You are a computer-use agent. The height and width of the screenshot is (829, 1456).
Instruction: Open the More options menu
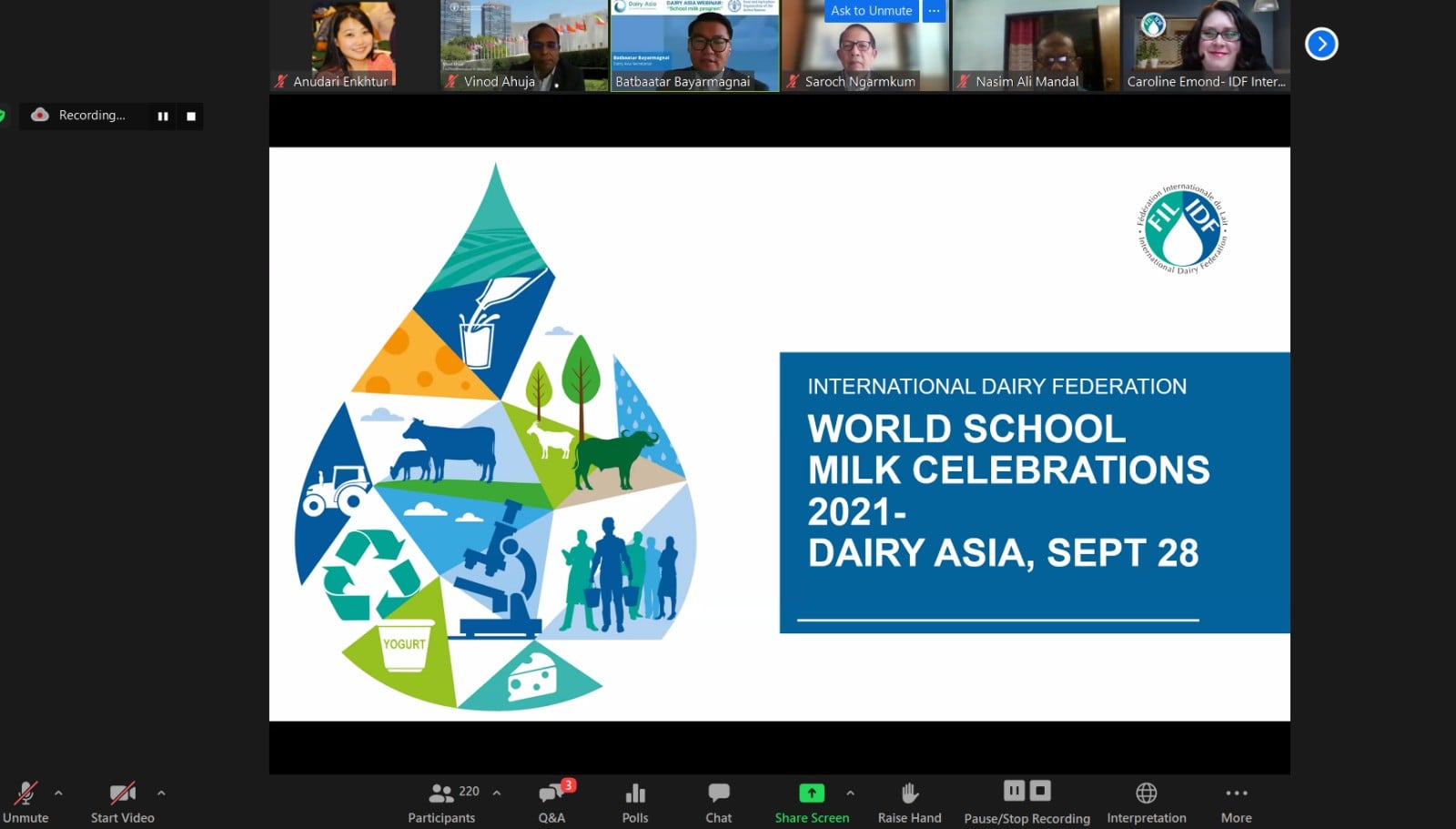tap(1236, 803)
